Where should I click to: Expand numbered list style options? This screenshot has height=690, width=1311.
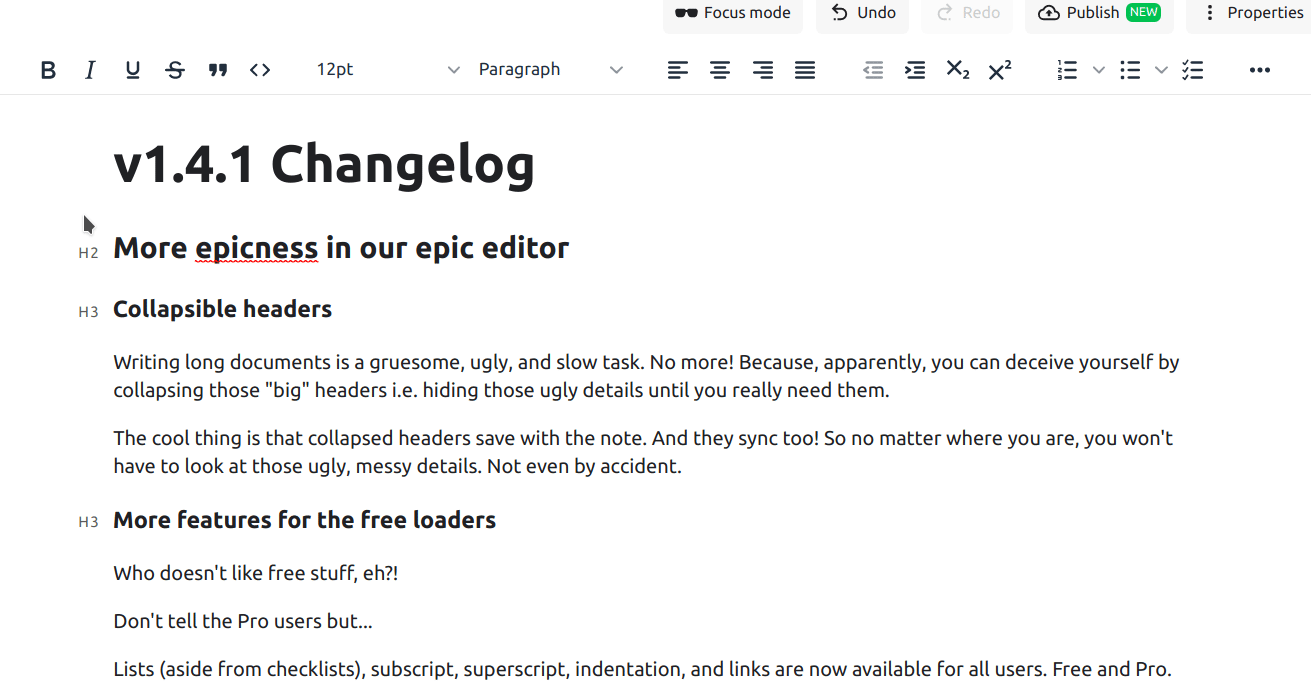[x=1099, y=70]
